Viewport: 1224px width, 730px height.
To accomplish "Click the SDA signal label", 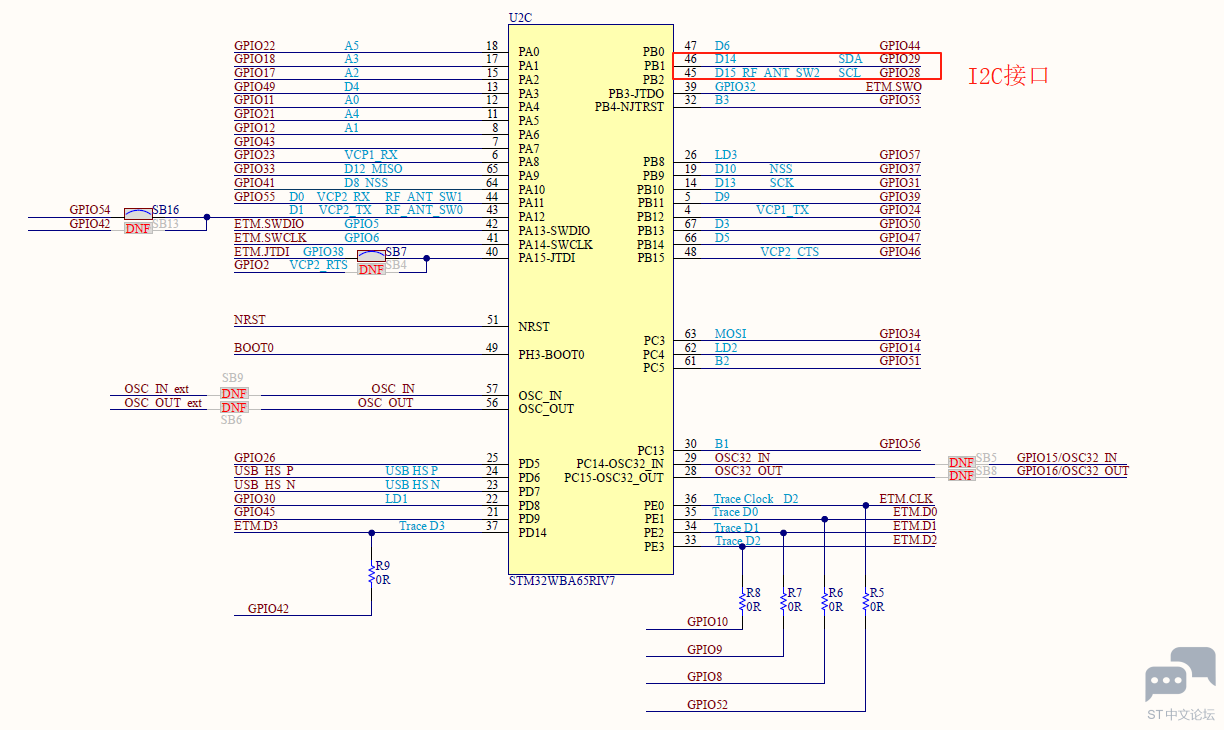I will click(850, 60).
